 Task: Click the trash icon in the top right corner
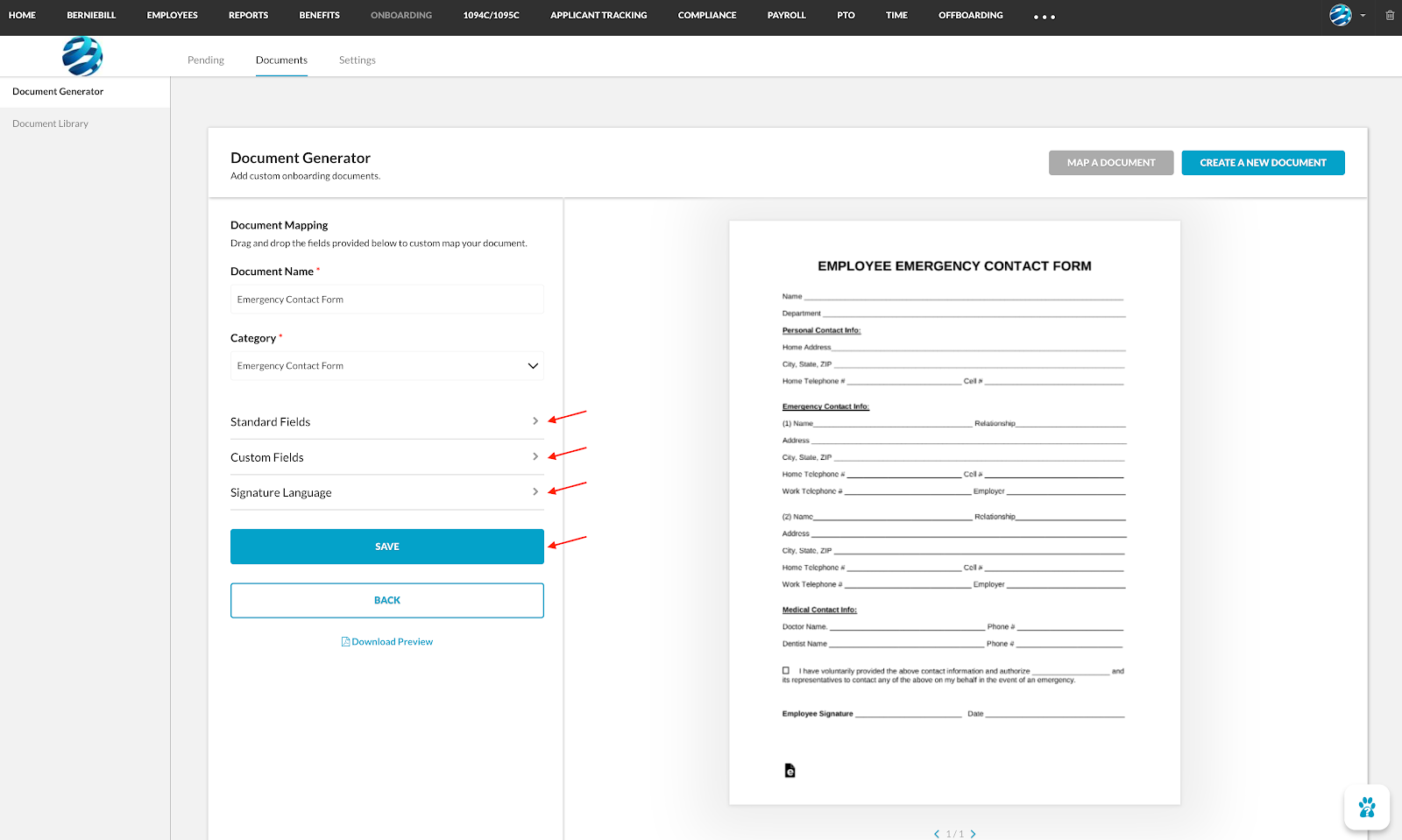(1390, 15)
